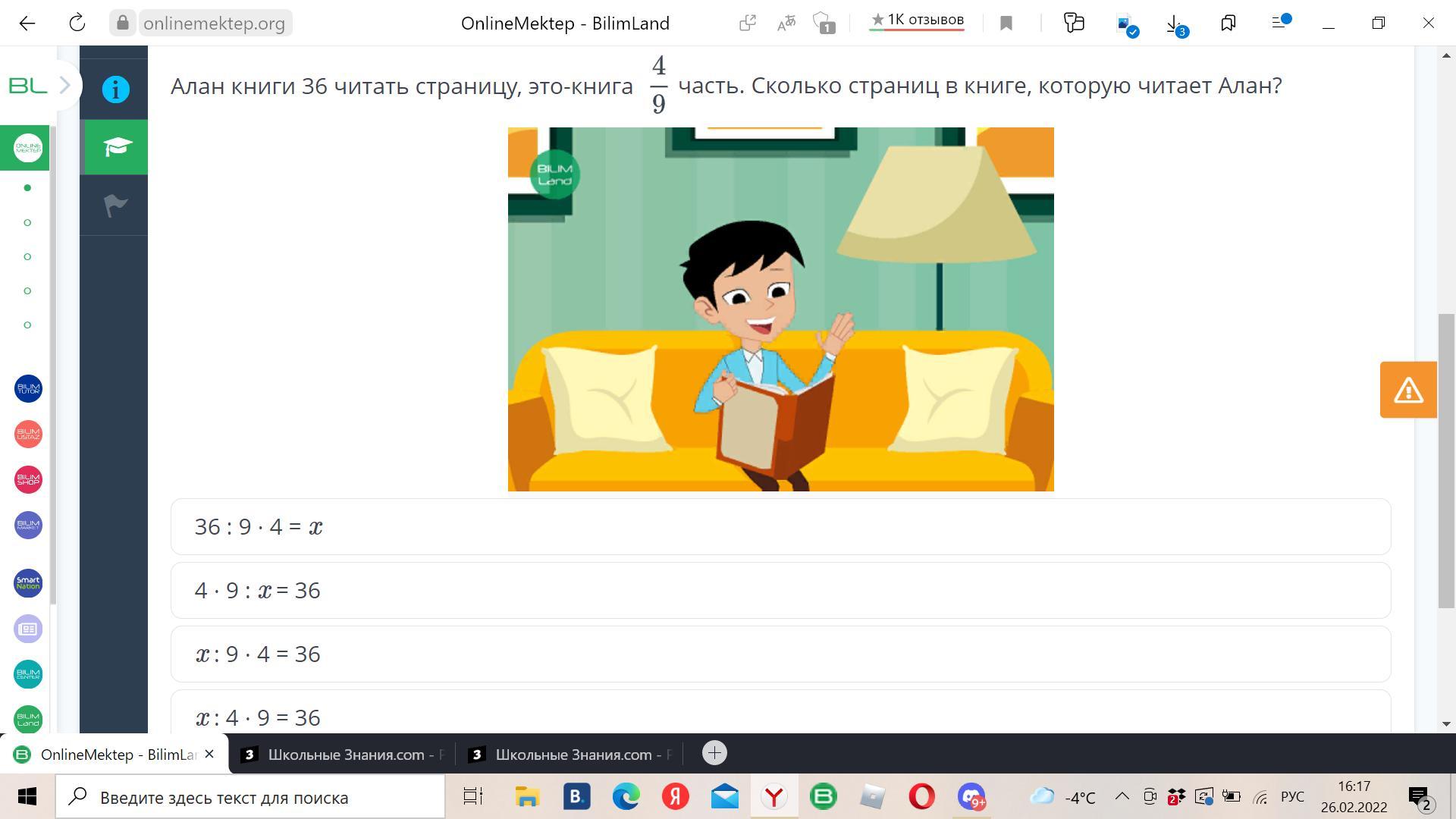Image resolution: width=1456 pixels, height=819 pixels.
Task: Click the browser bookmark icon
Action: tap(1006, 24)
